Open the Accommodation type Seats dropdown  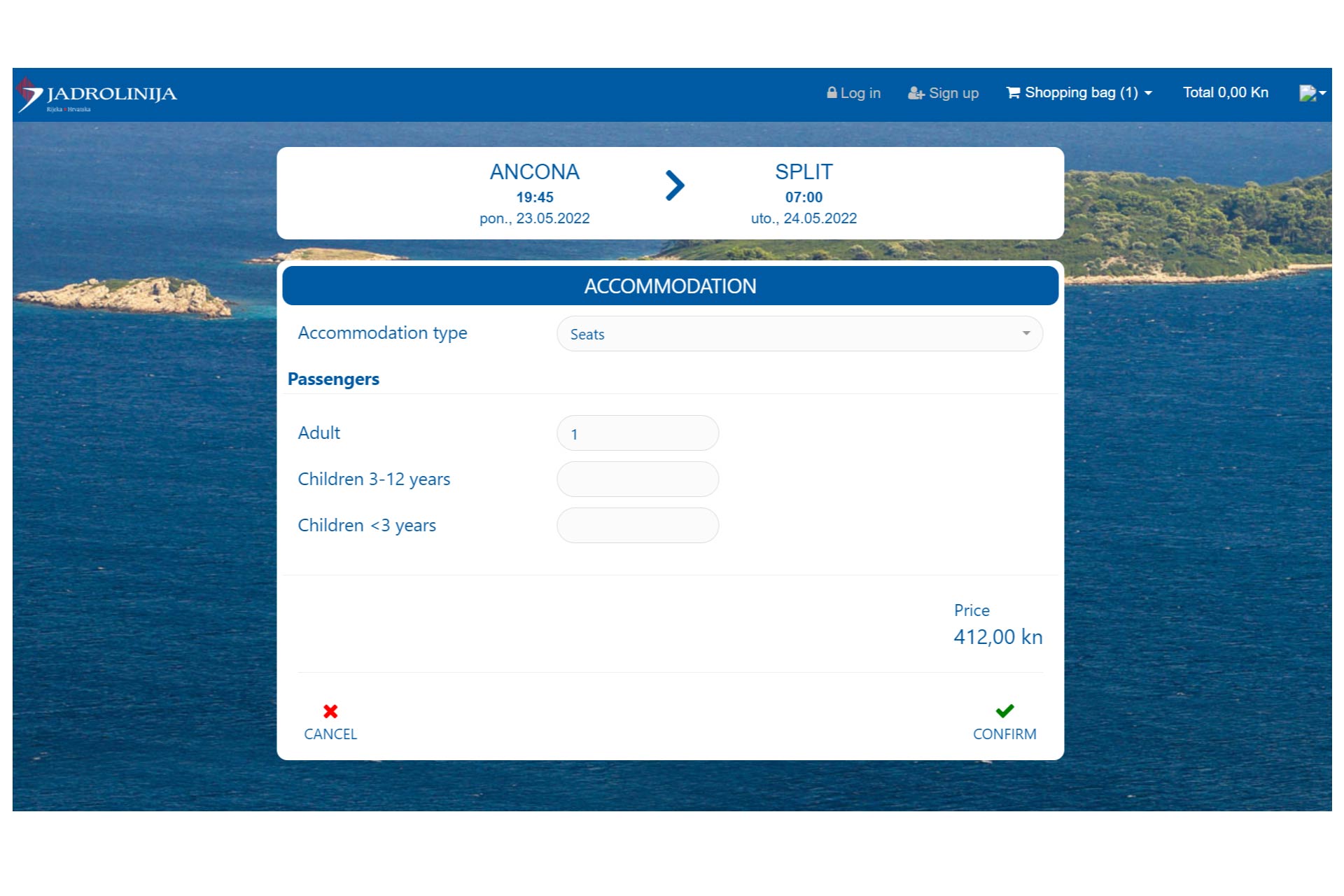pyautogui.click(x=799, y=334)
